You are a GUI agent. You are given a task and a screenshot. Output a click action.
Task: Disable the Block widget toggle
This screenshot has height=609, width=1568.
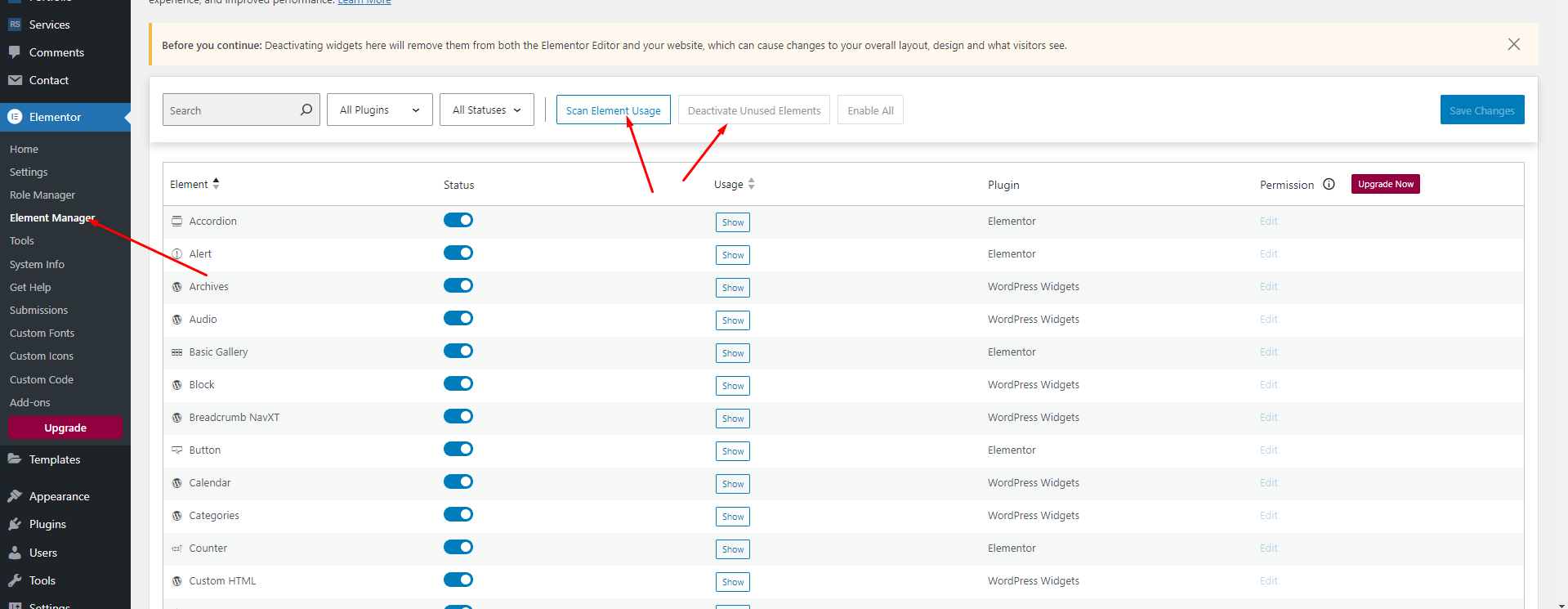point(458,383)
